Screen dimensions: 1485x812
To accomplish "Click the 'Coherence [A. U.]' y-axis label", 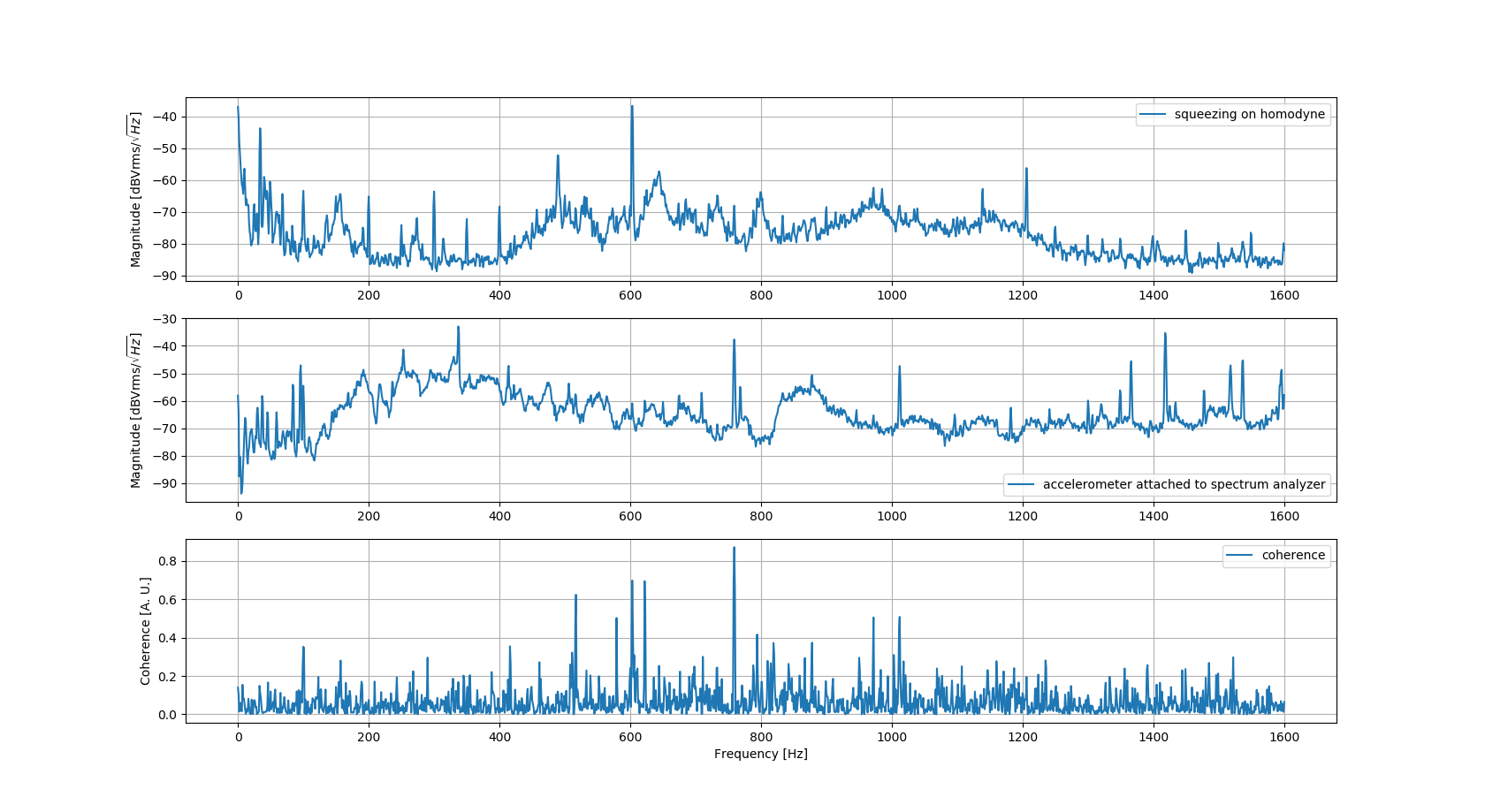I will point(145,631).
